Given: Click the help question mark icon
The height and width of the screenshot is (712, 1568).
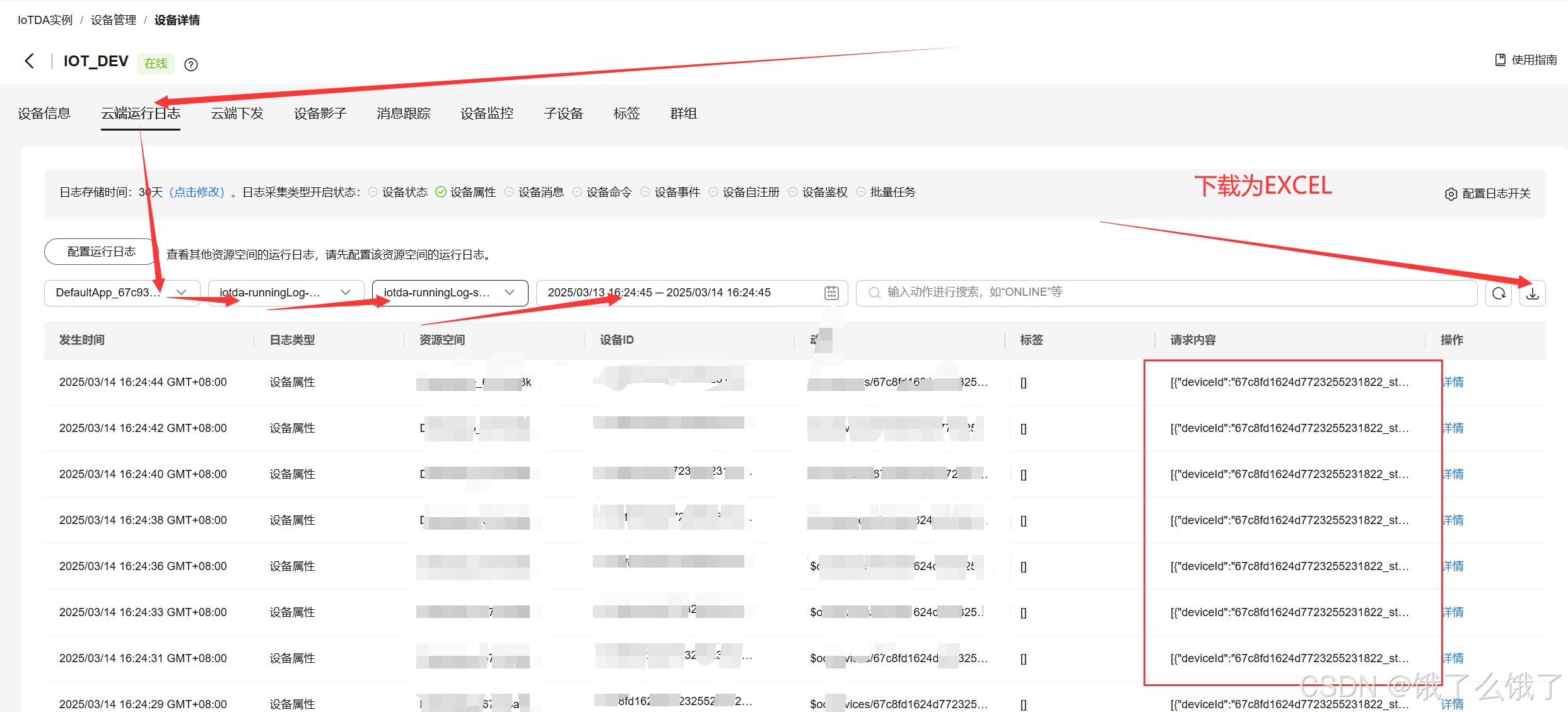Looking at the screenshot, I should 190,64.
